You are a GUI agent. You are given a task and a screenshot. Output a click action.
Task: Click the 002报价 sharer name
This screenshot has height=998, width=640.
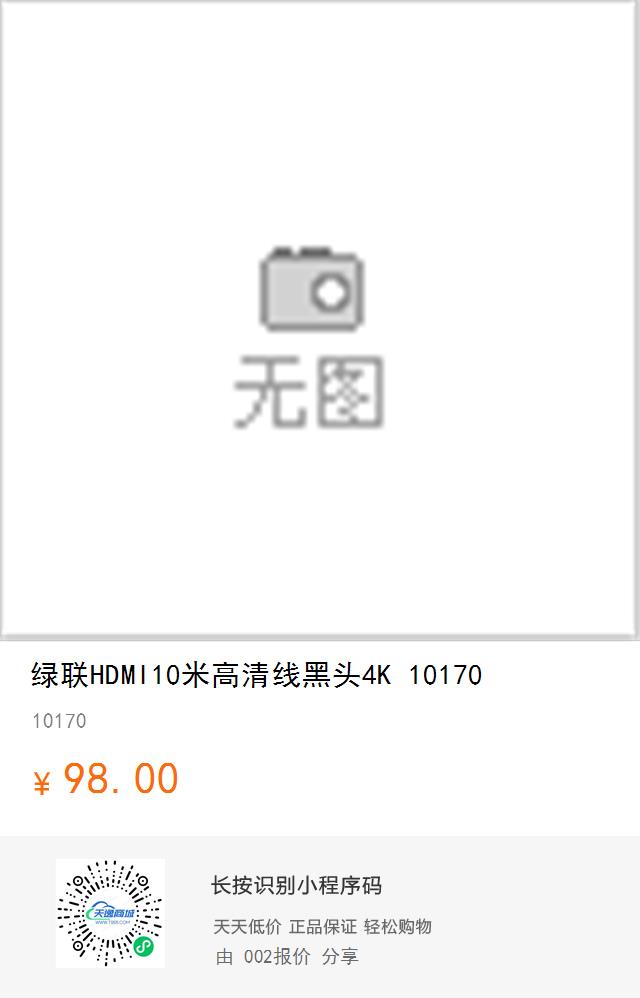tap(277, 956)
